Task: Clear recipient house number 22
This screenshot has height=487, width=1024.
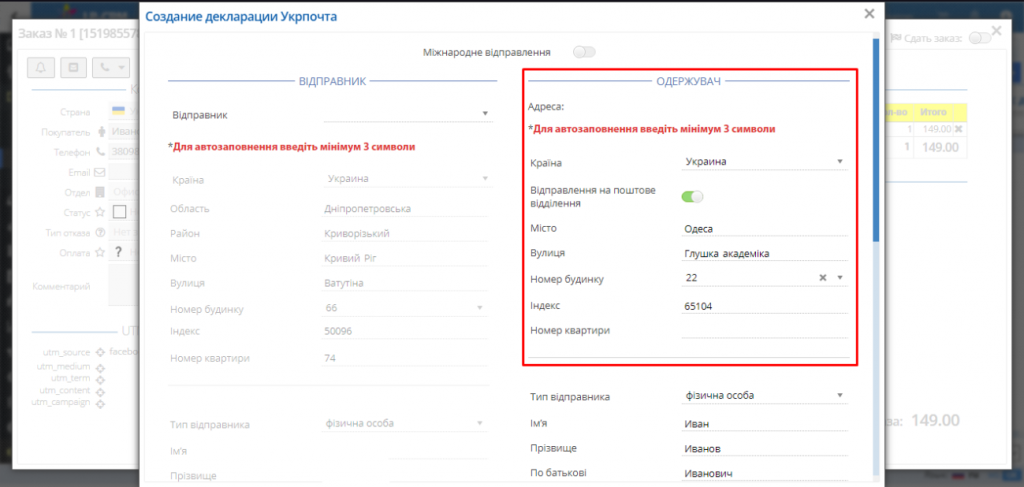Action: click(823, 278)
